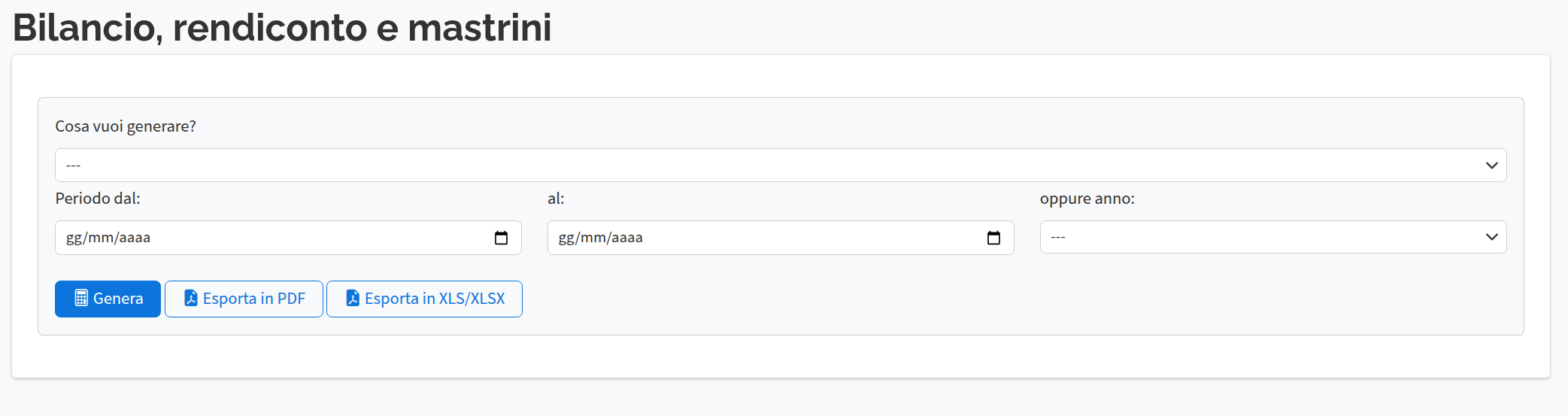Select the aaaa year segment in Periodo dal
This screenshot has height=416, width=1568.
135,238
